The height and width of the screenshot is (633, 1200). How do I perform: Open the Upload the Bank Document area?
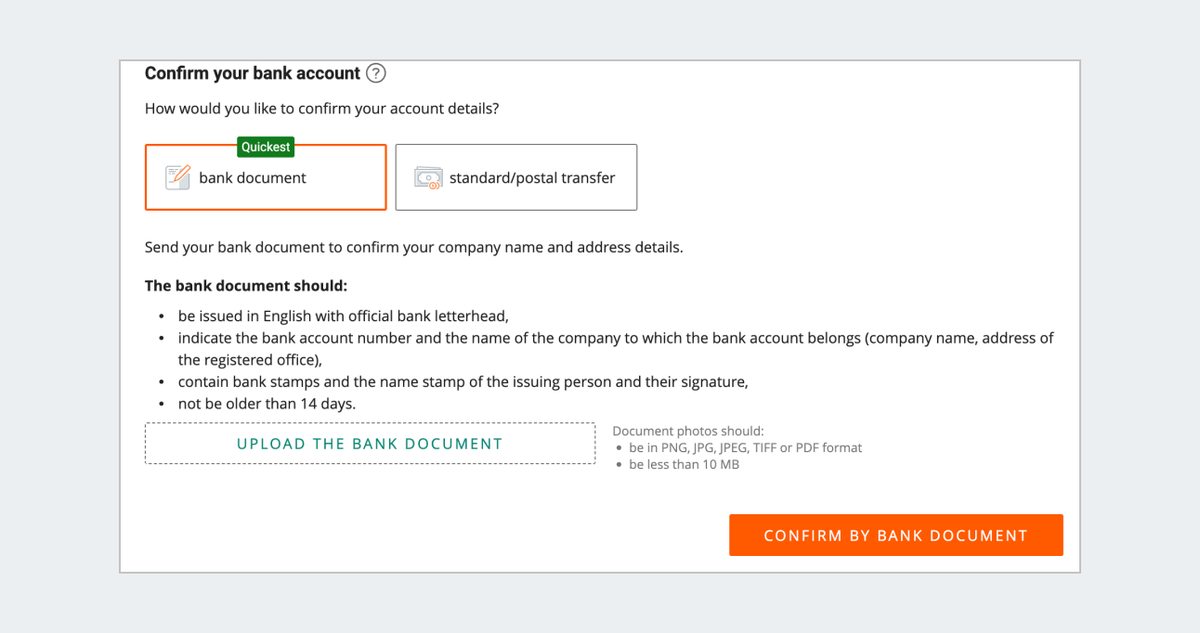coord(370,443)
